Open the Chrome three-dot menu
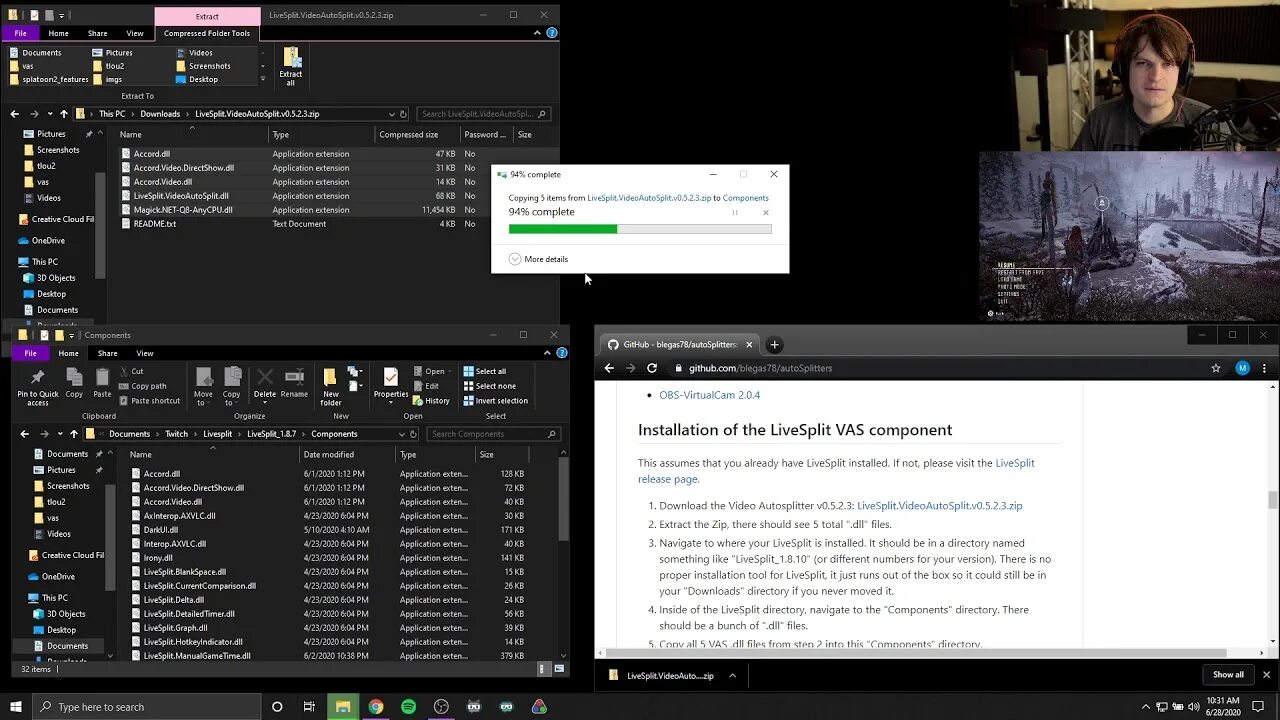The height and width of the screenshot is (720, 1280). [1265, 368]
